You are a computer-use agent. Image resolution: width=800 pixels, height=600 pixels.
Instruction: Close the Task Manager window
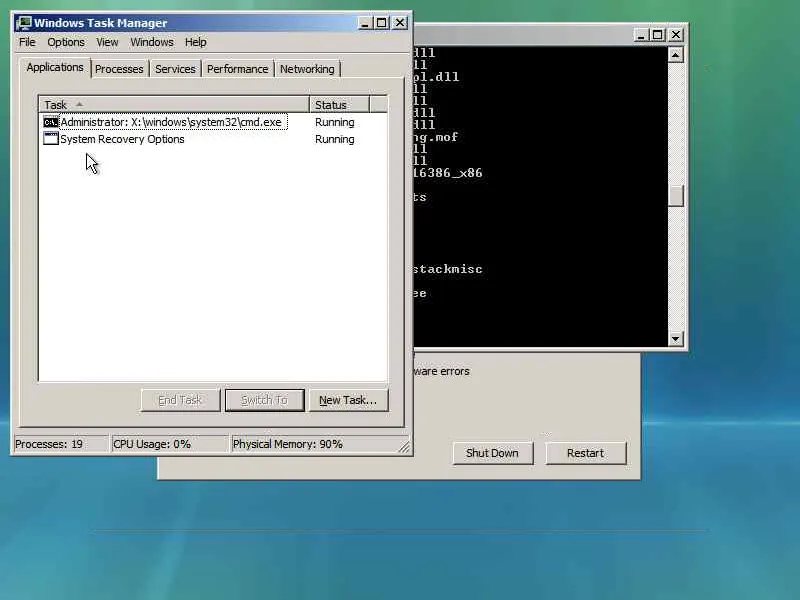[x=400, y=23]
